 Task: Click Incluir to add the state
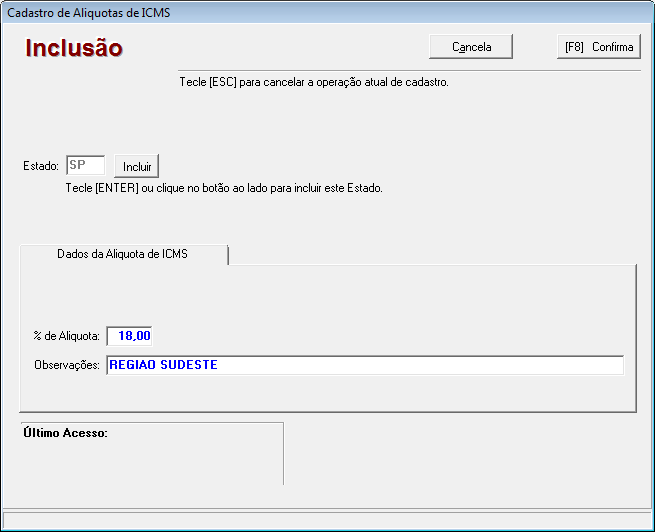click(x=137, y=166)
